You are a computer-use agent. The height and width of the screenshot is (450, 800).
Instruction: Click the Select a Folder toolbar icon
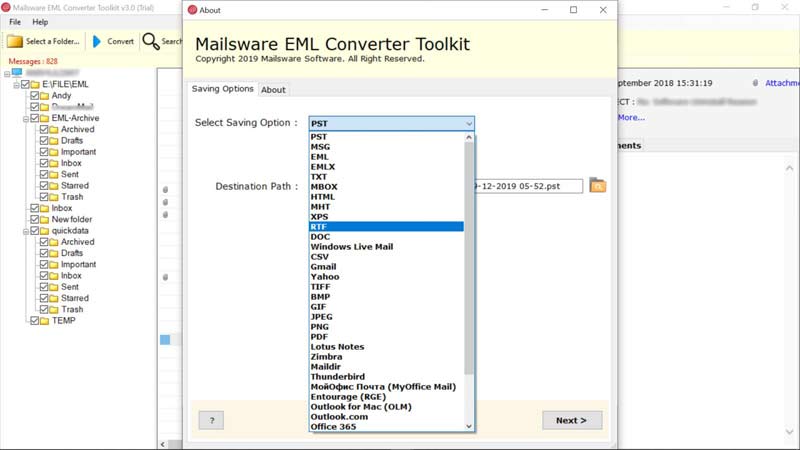[15, 41]
